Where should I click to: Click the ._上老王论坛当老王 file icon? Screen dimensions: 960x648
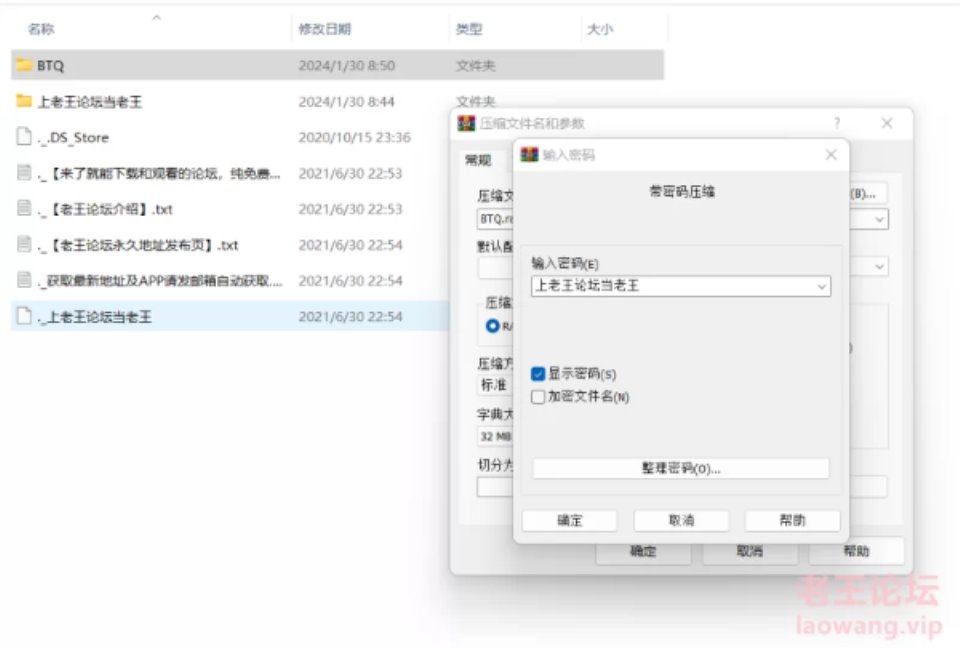(x=25, y=317)
